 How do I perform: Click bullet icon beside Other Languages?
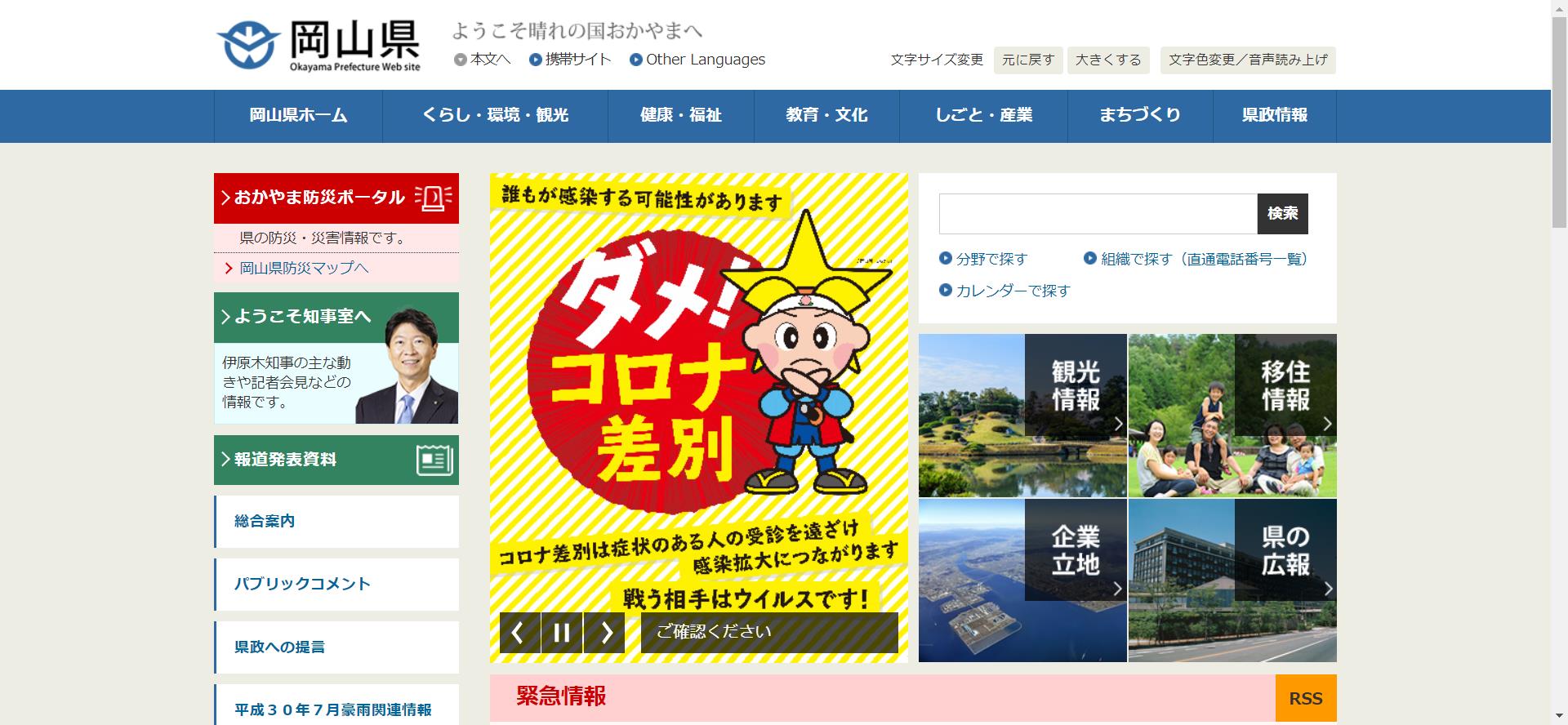pyautogui.click(x=636, y=60)
